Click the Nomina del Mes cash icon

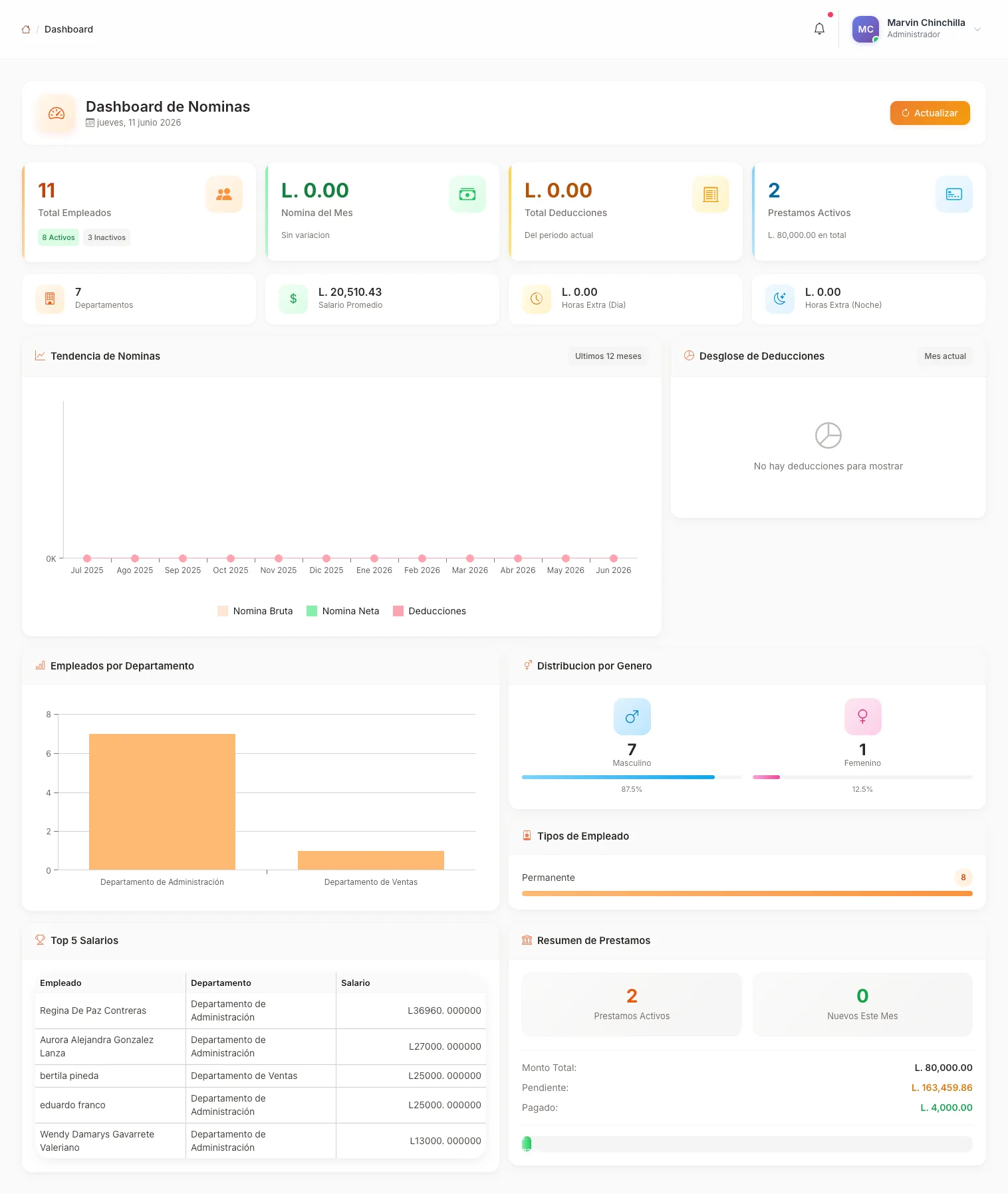point(467,194)
